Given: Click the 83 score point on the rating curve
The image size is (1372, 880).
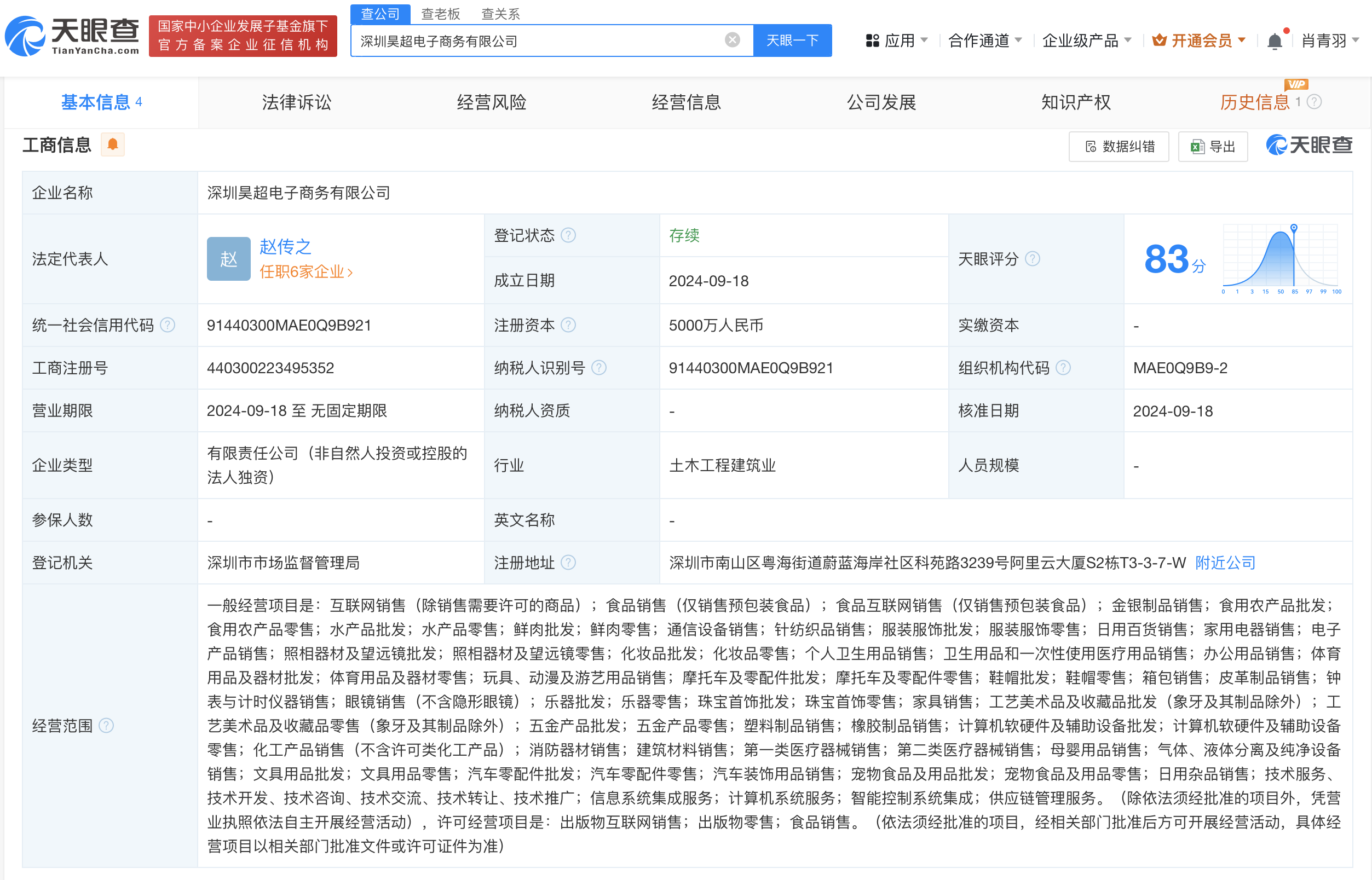Looking at the screenshot, I should tap(1293, 228).
